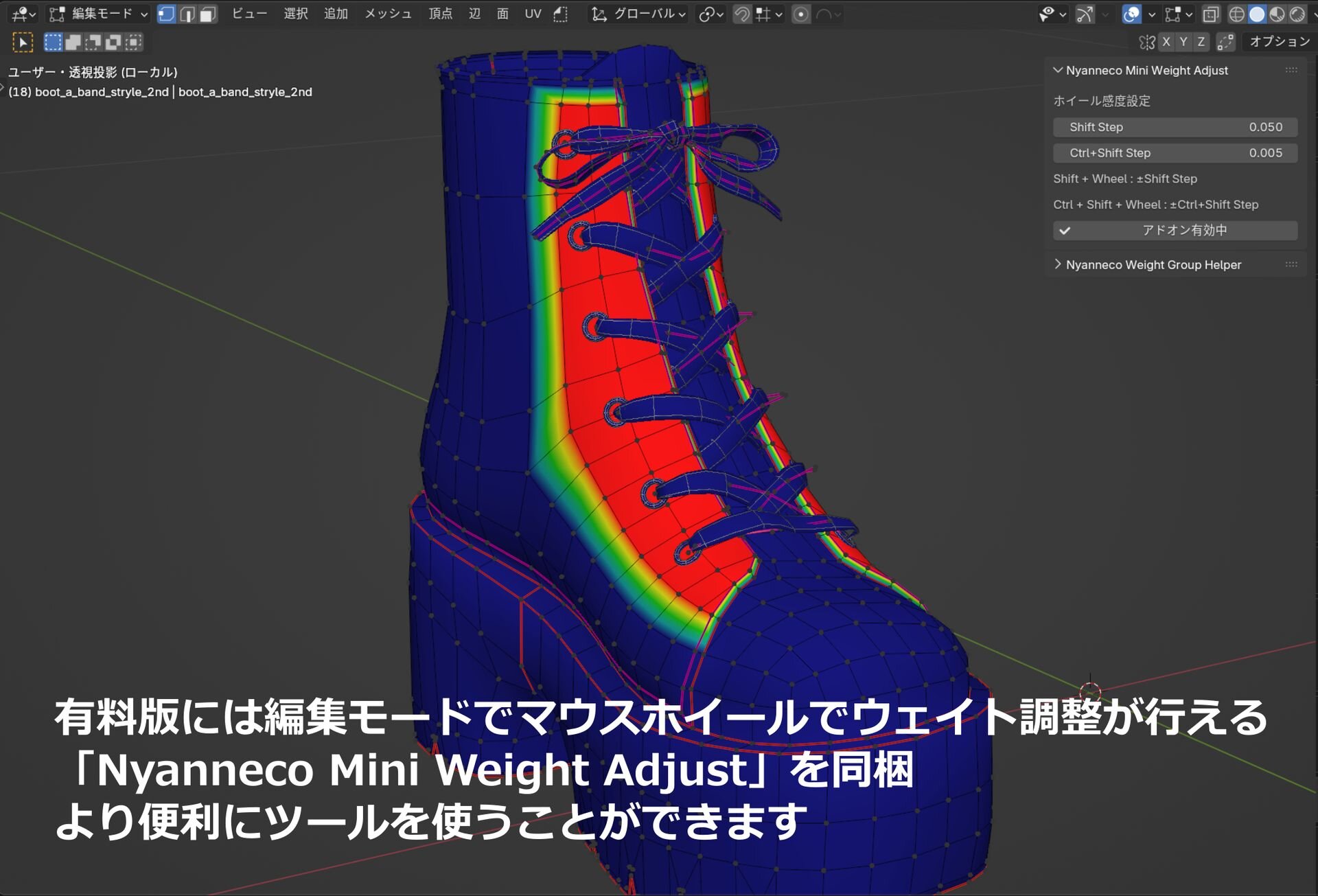
Task: Toggle viewport overlays display
Action: 1131,14
